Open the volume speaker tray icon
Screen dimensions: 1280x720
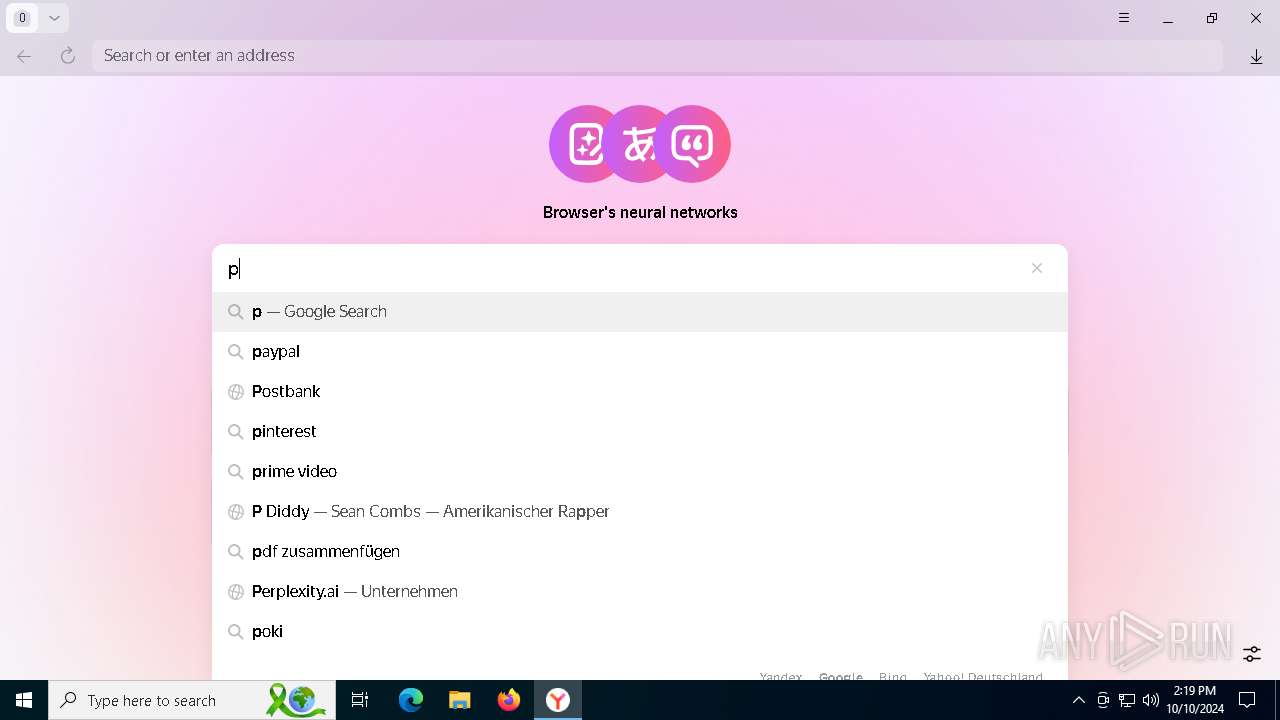point(1151,700)
